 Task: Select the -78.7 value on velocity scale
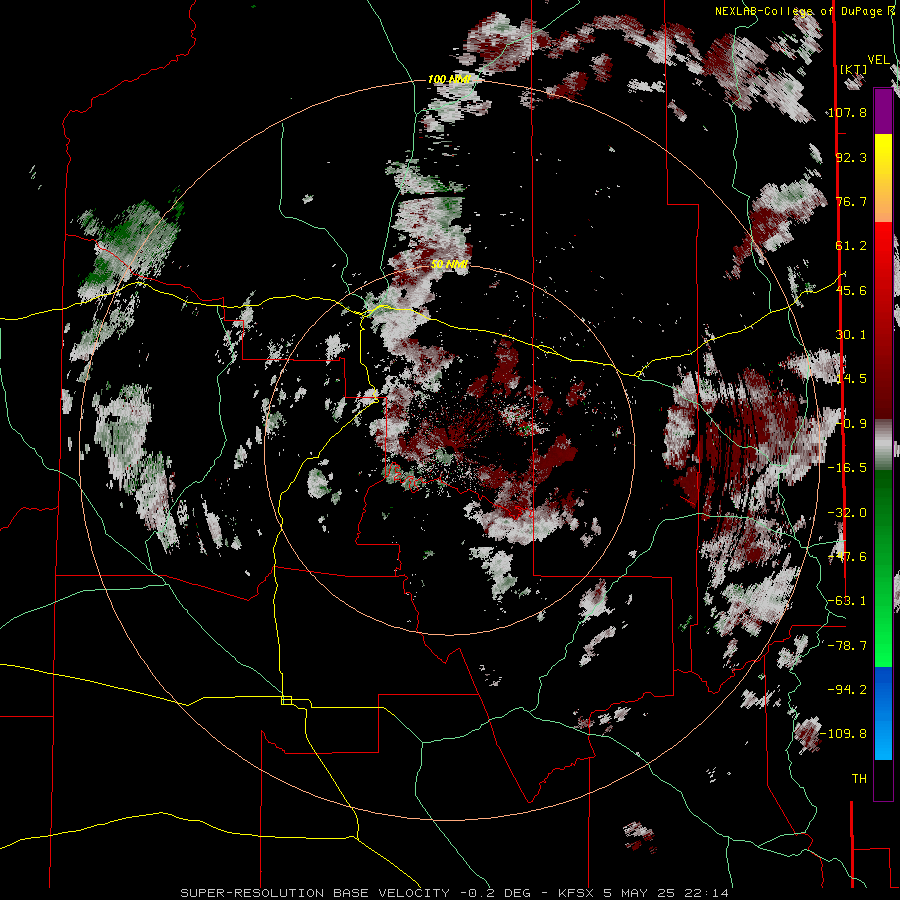coord(847,646)
